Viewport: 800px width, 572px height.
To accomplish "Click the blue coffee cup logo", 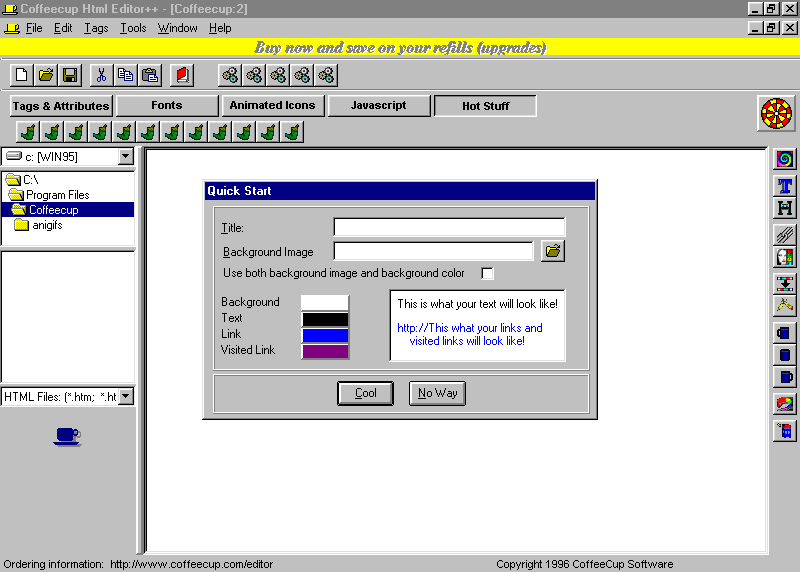I will point(67,436).
